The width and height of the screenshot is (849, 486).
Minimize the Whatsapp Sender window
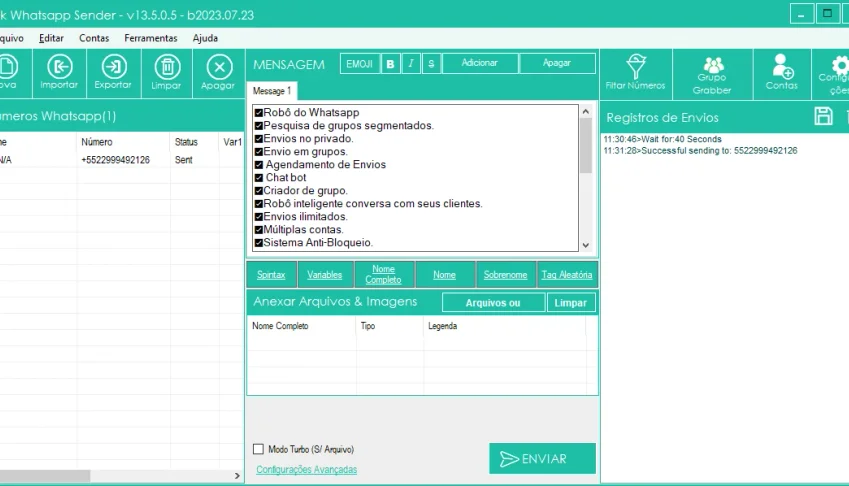801,14
